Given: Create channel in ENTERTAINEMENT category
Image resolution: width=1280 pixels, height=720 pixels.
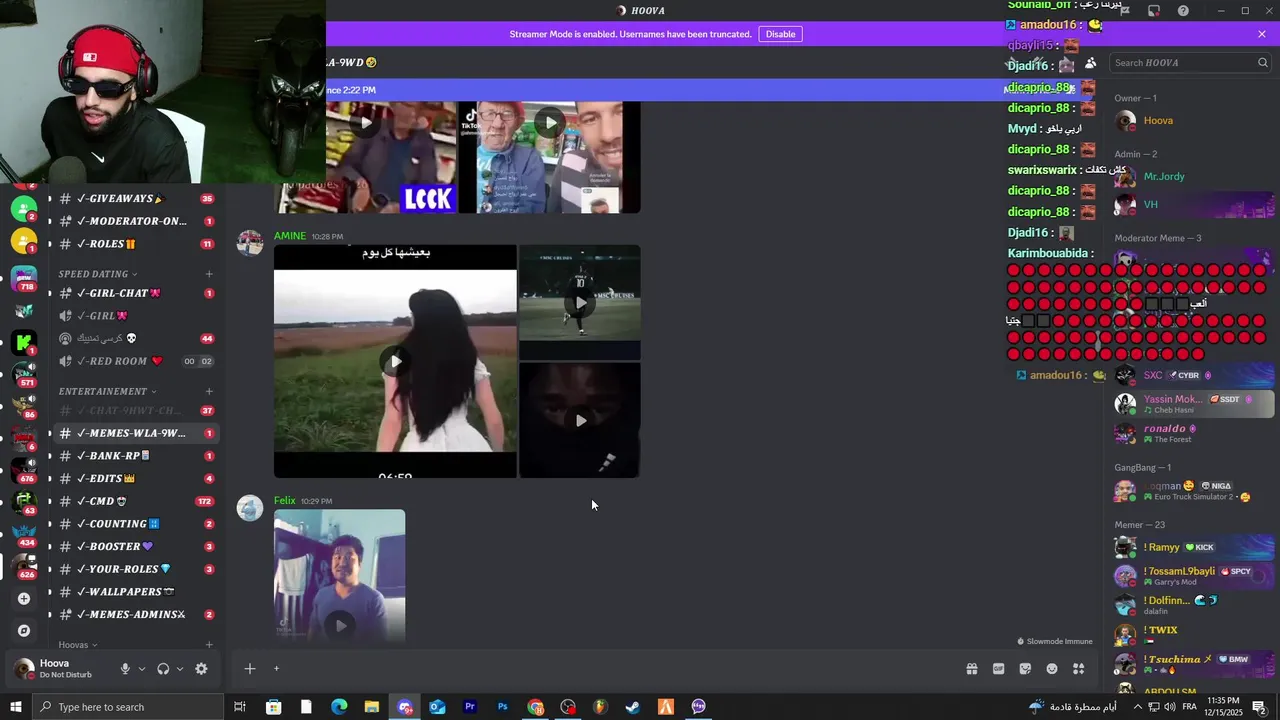Looking at the screenshot, I should pyautogui.click(x=209, y=391).
